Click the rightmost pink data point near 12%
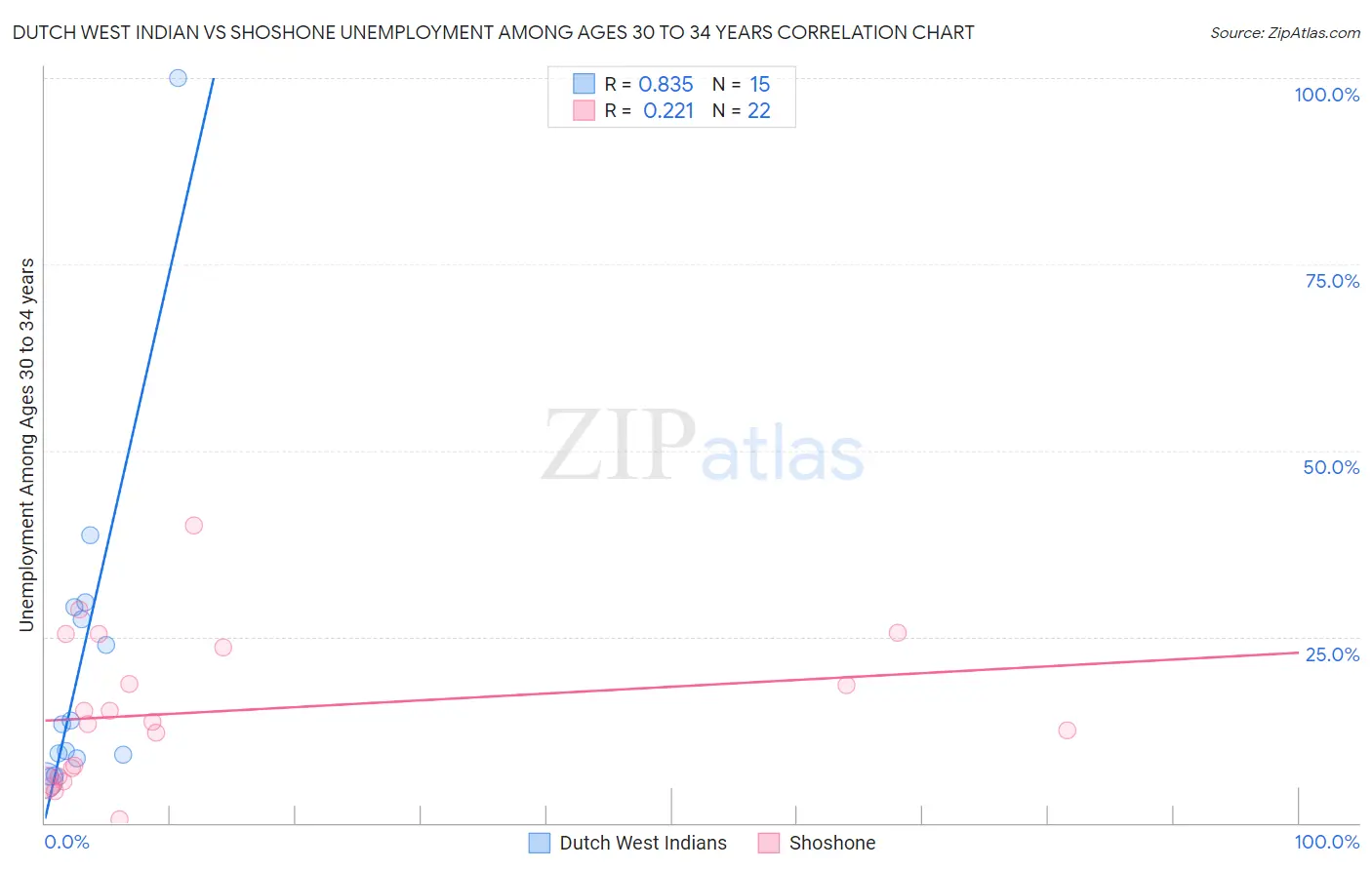Screen dimensions: 1372x870 pyautogui.click(x=1067, y=730)
